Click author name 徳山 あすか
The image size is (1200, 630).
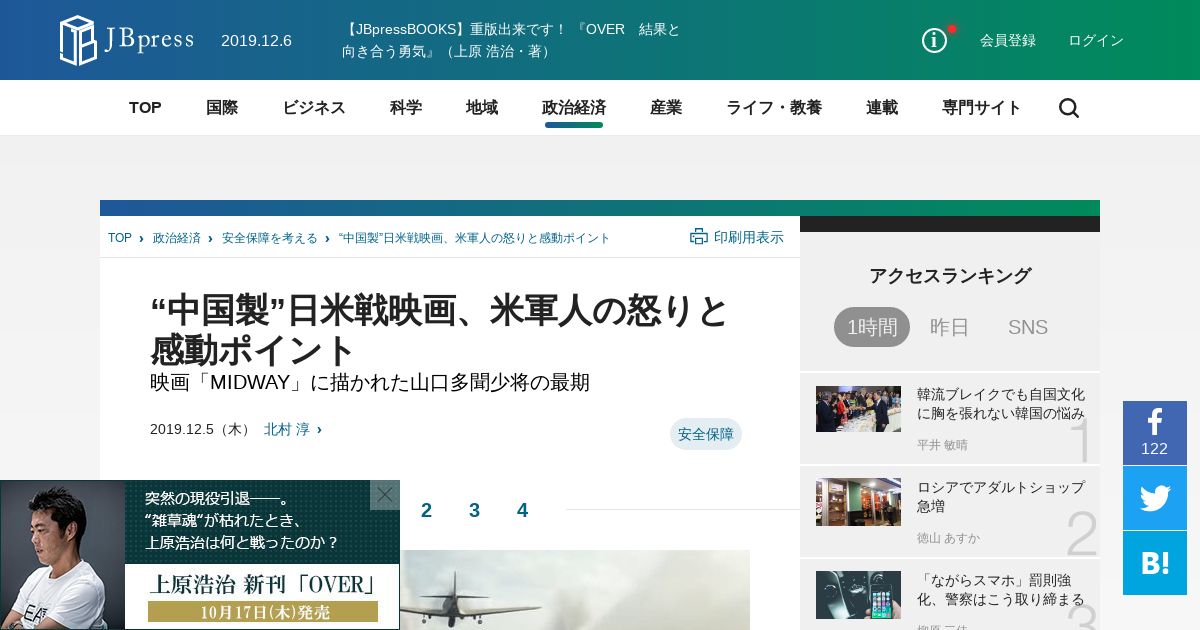click(948, 538)
